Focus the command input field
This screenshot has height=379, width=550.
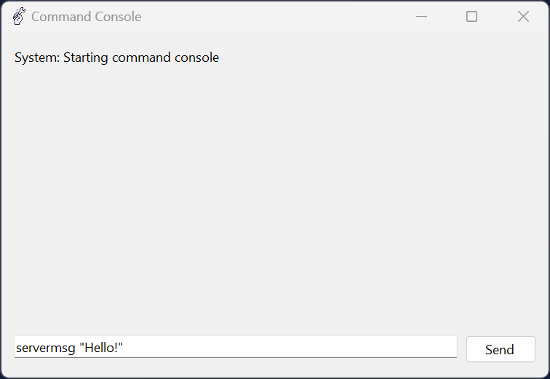pyautogui.click(x=235, y=347)
